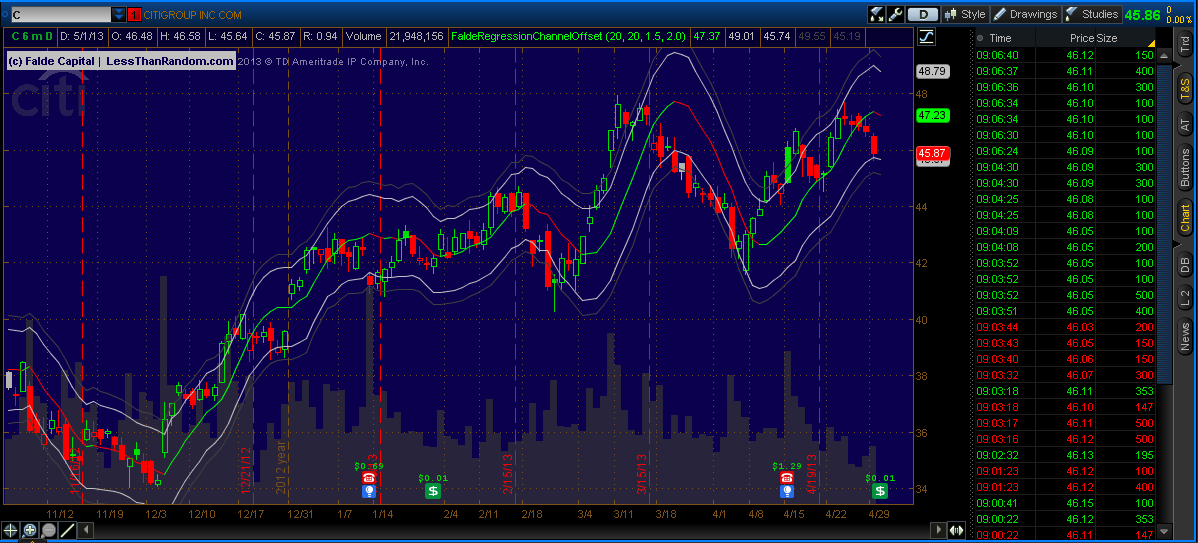This screenshot has width=1198, height=543.
Task: Click the zoom in magnifier
Action: tap(30, 529)
